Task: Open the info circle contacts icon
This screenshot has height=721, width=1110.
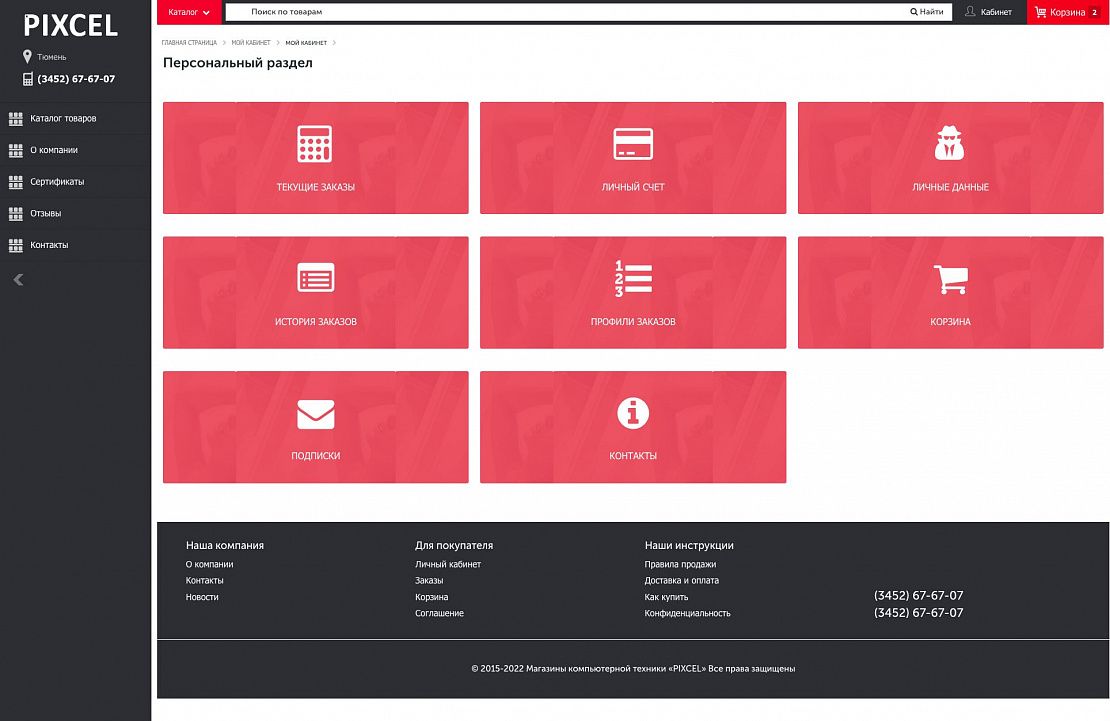Action: click(632, 413)
